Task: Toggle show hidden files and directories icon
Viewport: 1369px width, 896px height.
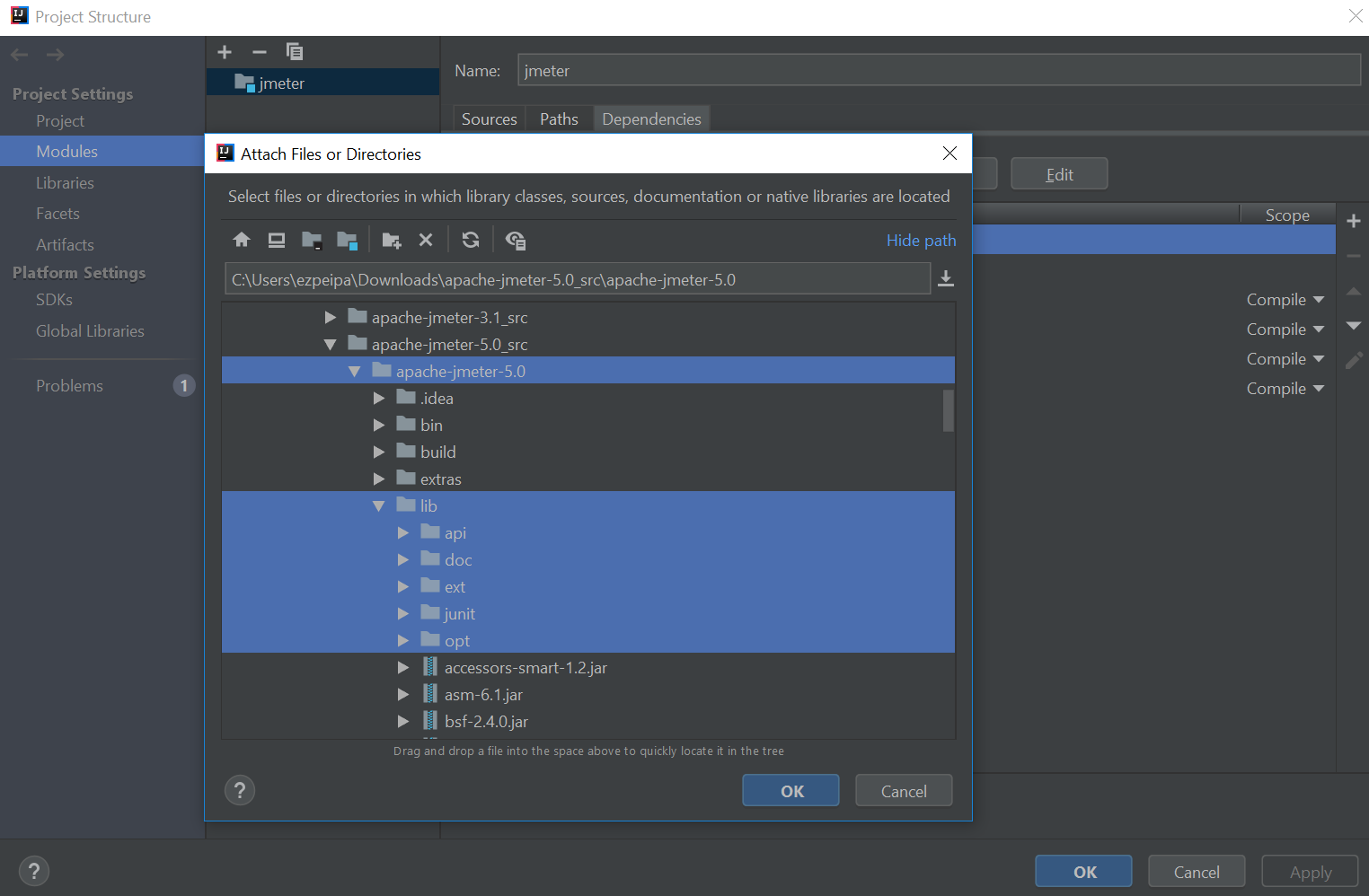Action: coord(516,240)
